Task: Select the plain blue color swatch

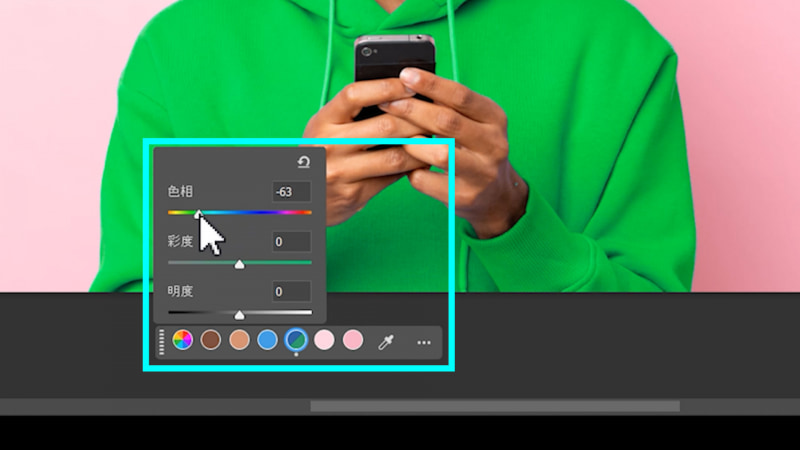Action: 267,340
